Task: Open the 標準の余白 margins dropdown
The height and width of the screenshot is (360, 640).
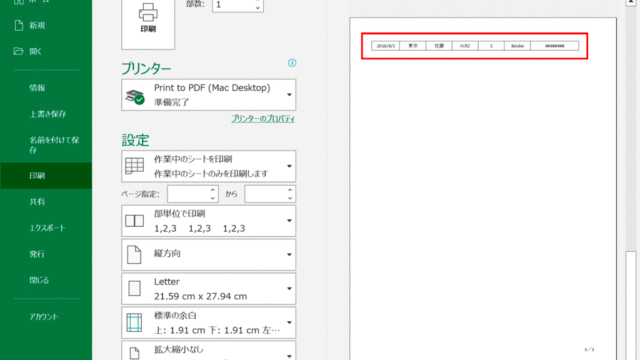Action: [x=209, y=322]
